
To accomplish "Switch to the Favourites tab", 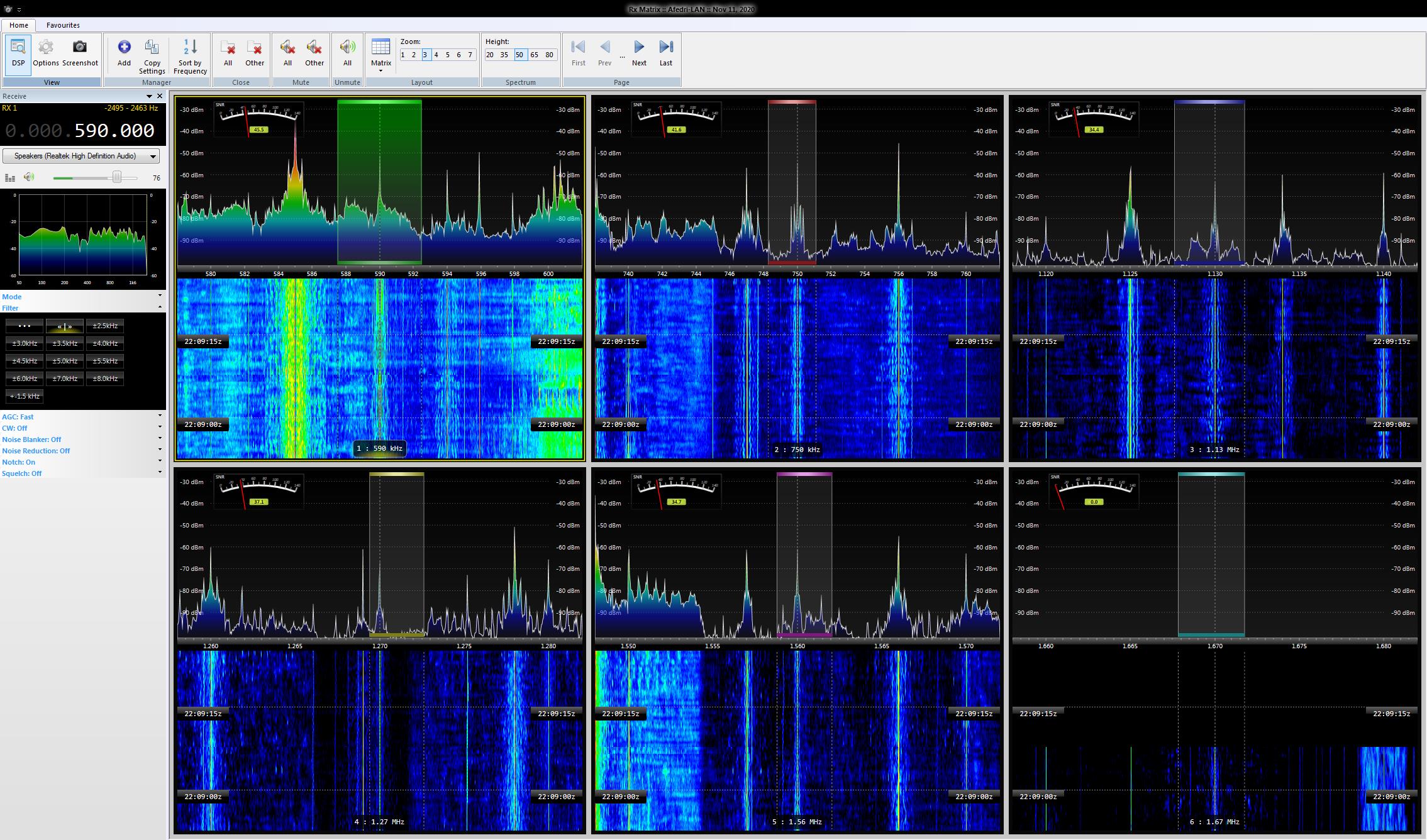I will pos(63,25).
